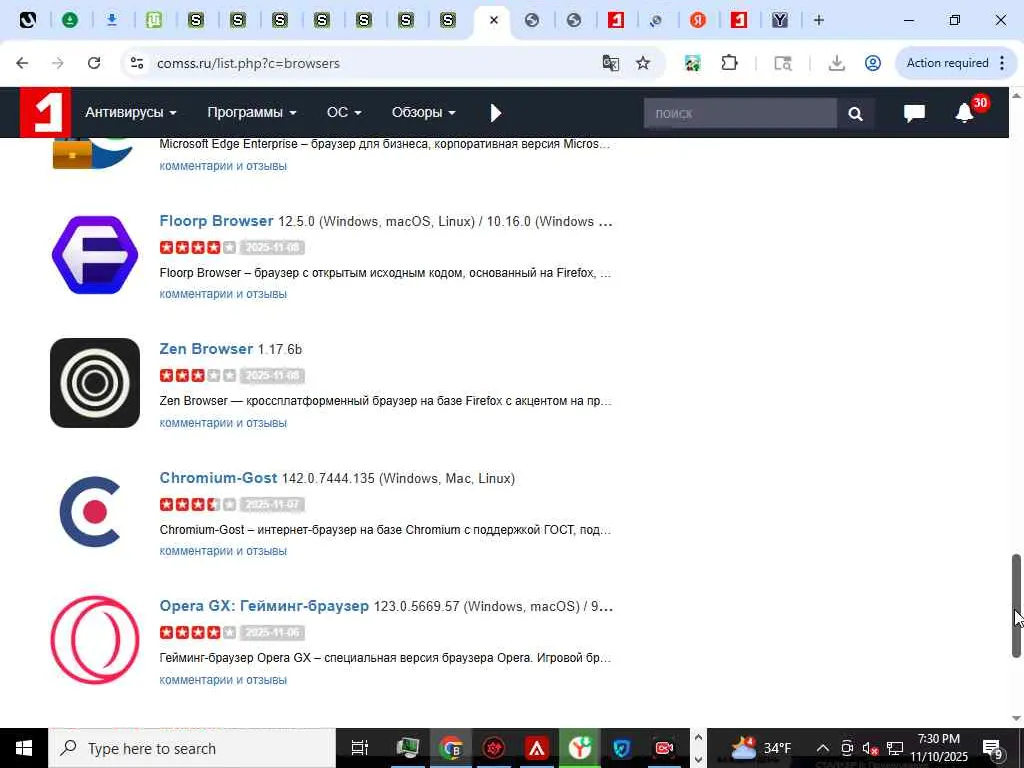
Task: Open the 7:30 PM clock and calendar
Action: (938, 748)
